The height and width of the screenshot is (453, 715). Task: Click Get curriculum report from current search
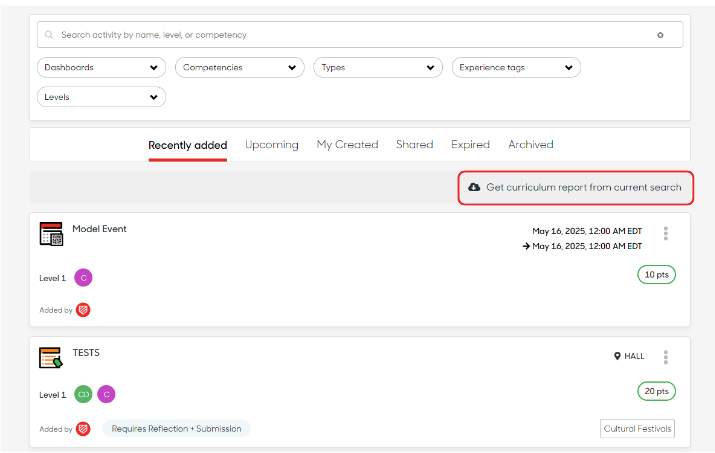point(575,187)
